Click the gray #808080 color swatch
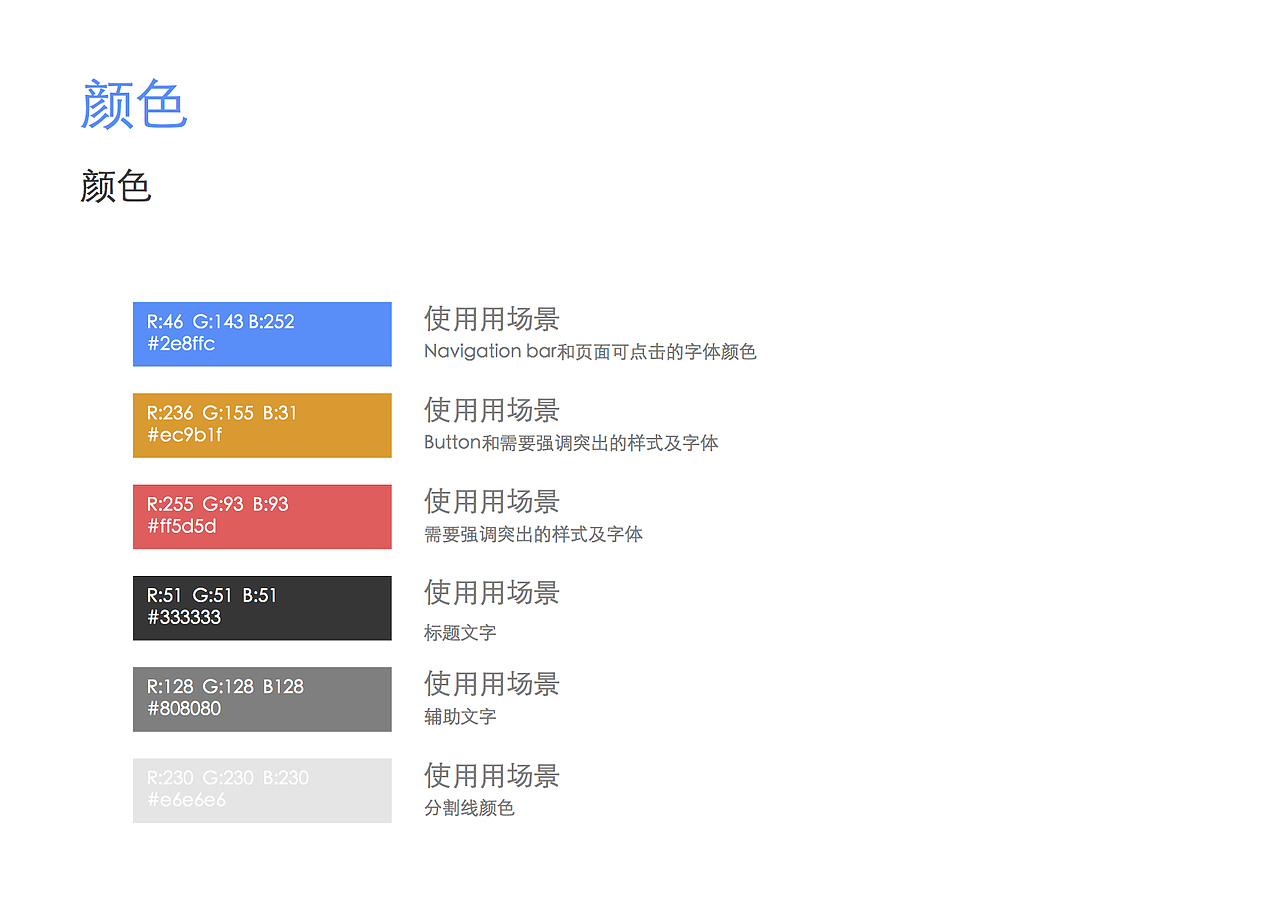The image size is (1280, 905). tap(262, 699)
